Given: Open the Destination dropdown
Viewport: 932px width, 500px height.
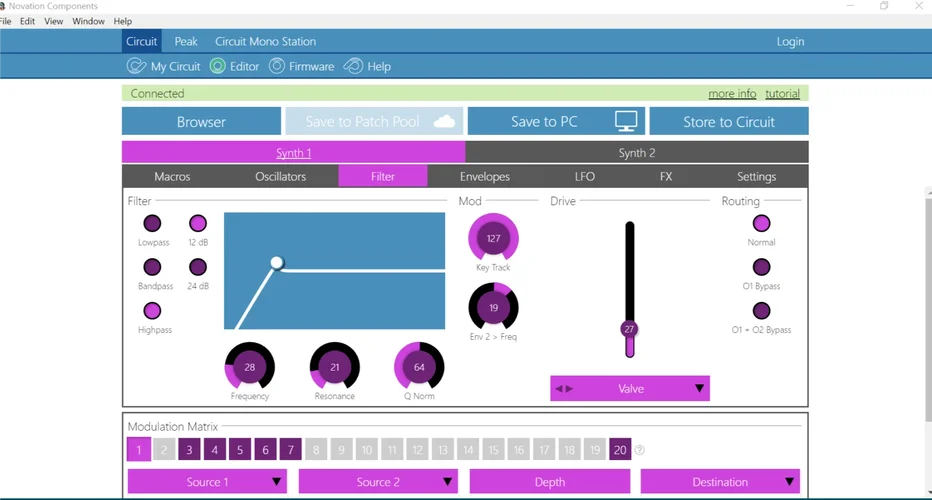Looking at the screenshot, I should (720, 482).
